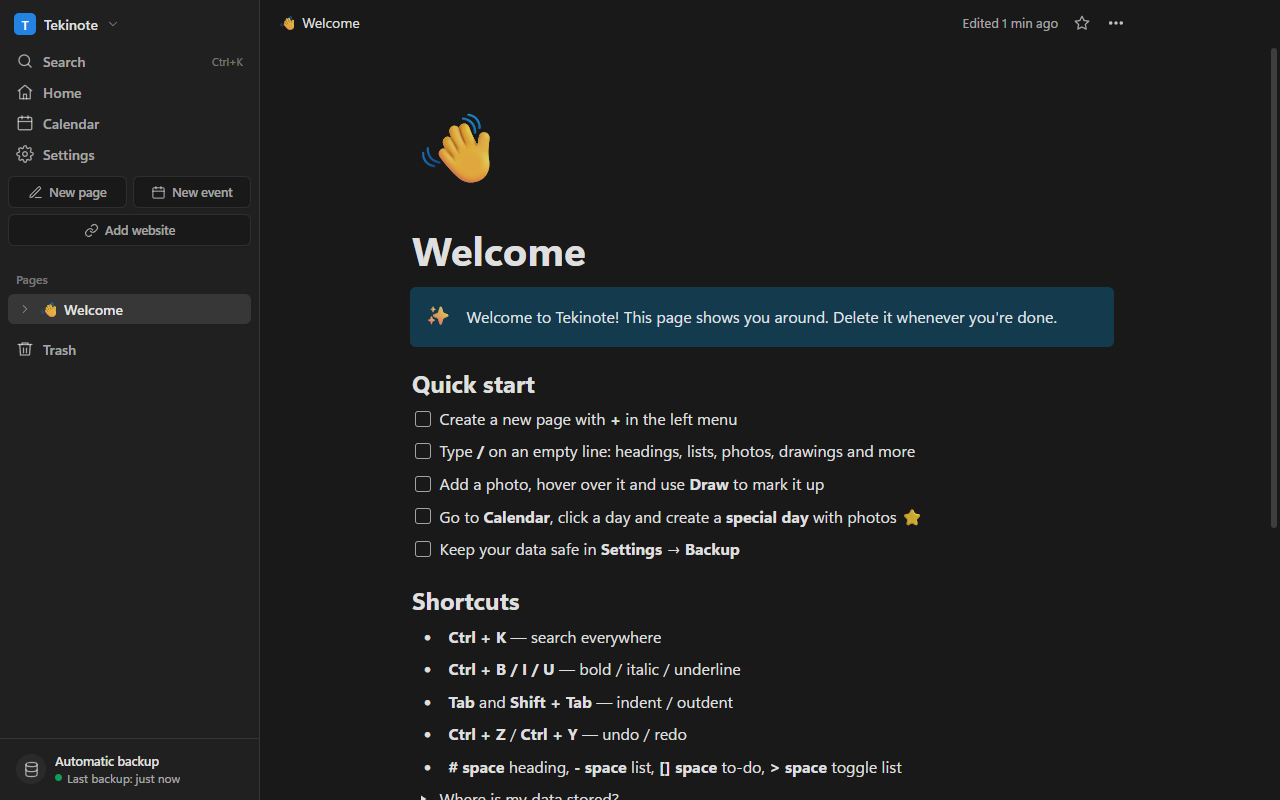Image resolution: width=1280 pixels, height=800 pixels.
Task: Click the Settings gear icon
Action: (x=25, y=155)
